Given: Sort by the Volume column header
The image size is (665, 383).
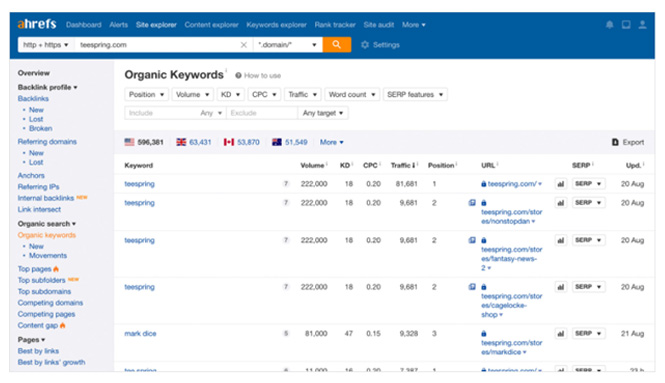Looking at the screenshot, I should pos(313,165).
